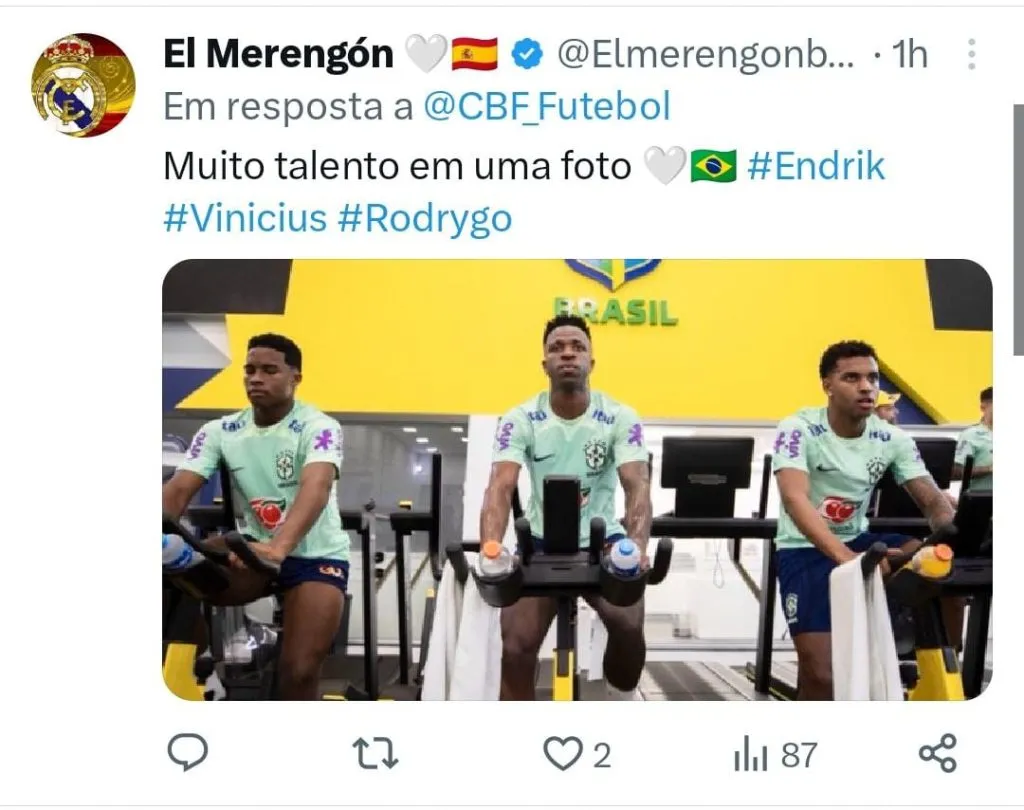Click the gray scrollbar on the right edge
Screen dimensions: 1024x810
click(x=1018, y=229)
